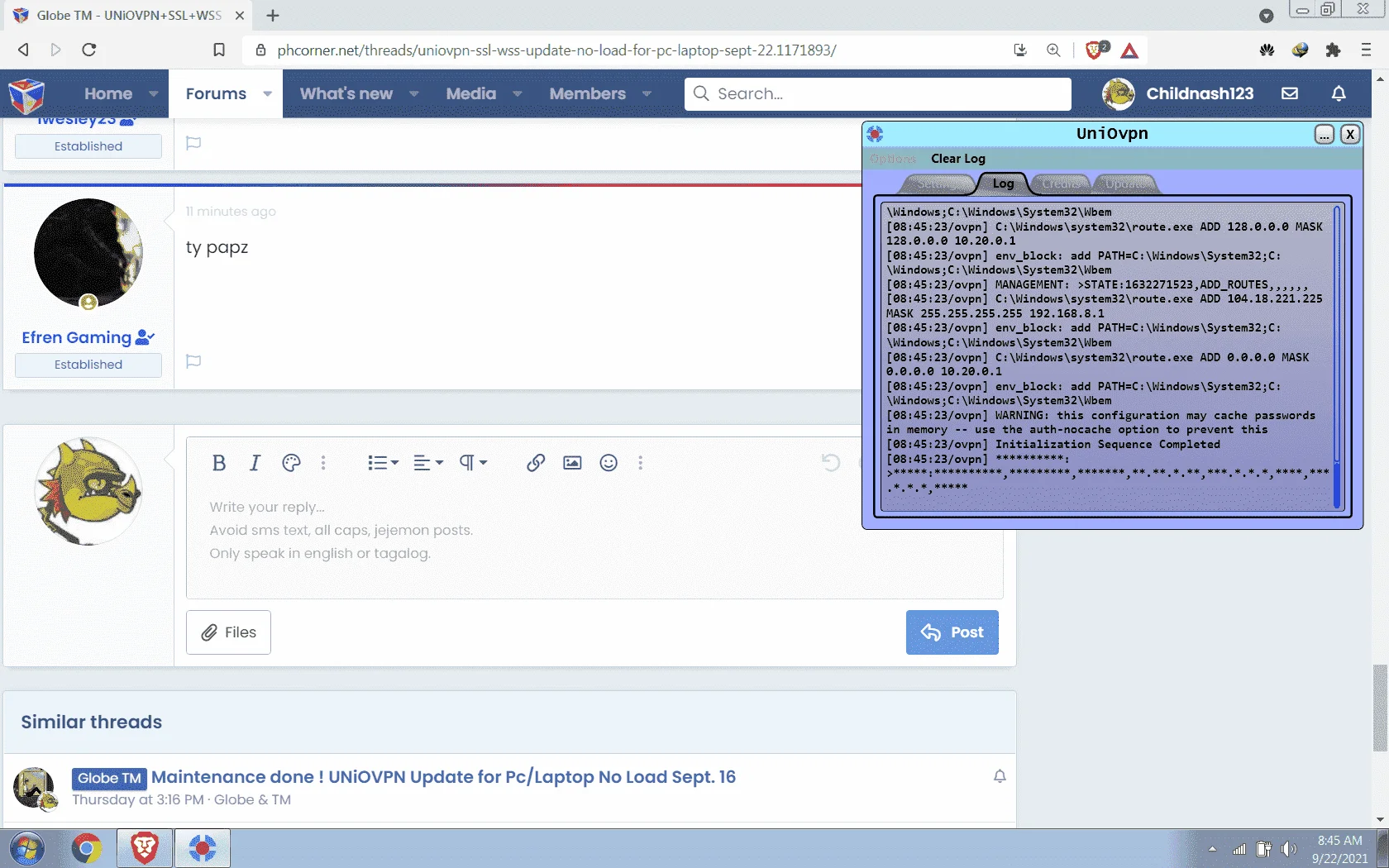
Task: Open the zoom control in the address bar
Action: [1053, 50]
